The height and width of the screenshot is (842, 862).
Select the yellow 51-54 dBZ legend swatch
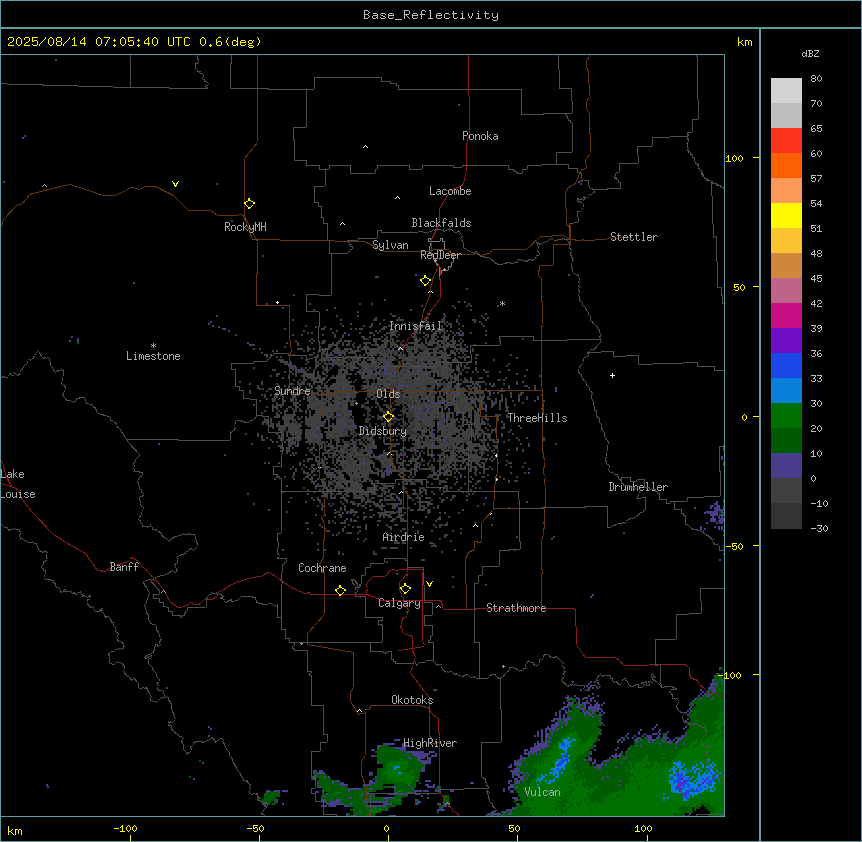coord(786,216)
